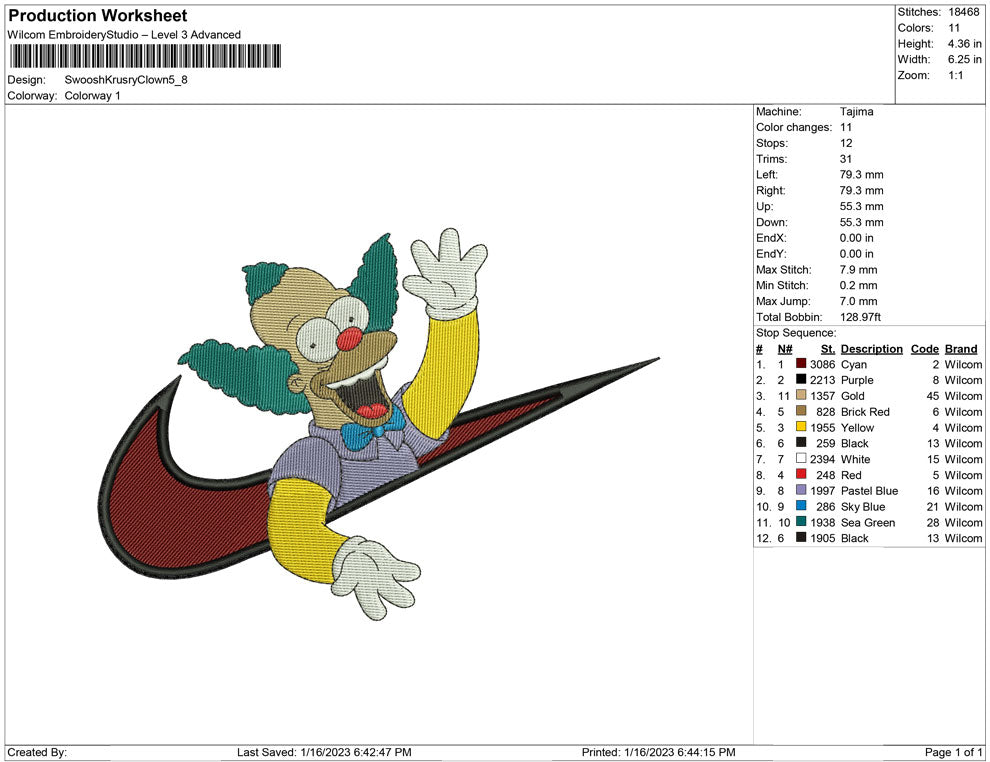Click the Up value '55.3 mm'
This screenshot has height=762, width=990.
861,206
